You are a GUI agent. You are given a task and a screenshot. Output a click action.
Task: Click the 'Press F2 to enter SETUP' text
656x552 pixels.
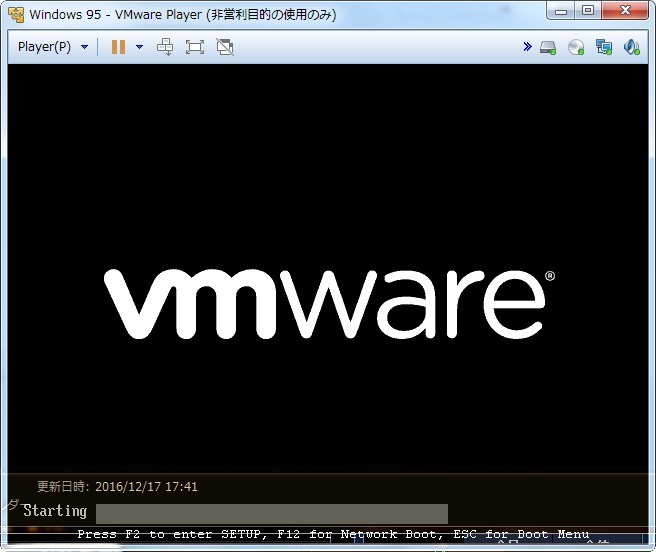172,534
